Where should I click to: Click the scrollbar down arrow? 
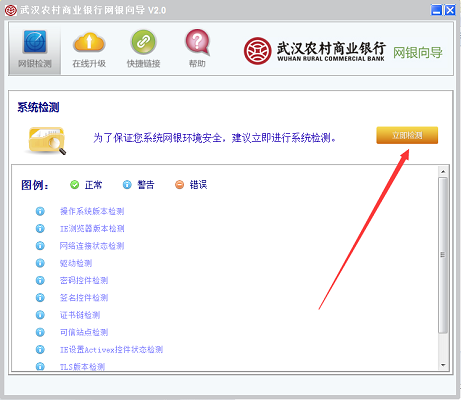pos(443,365)
